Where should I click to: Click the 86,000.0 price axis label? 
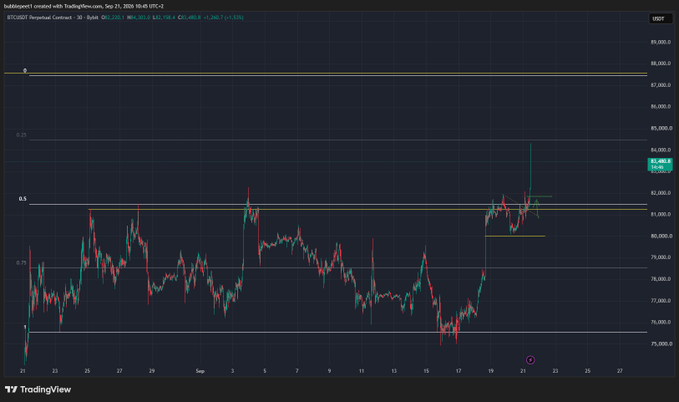(661, 107)
